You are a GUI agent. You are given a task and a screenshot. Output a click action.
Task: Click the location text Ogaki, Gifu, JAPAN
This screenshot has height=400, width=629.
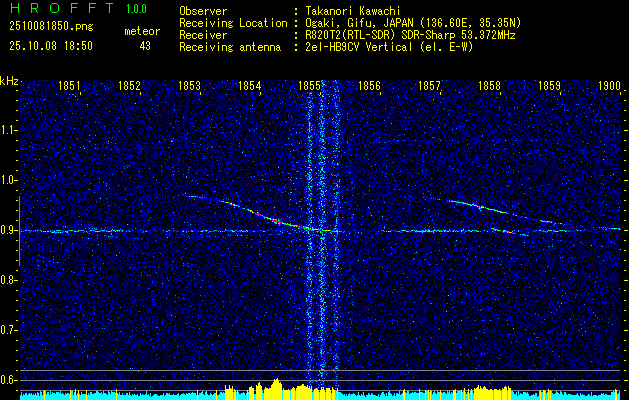coord(357,23)
